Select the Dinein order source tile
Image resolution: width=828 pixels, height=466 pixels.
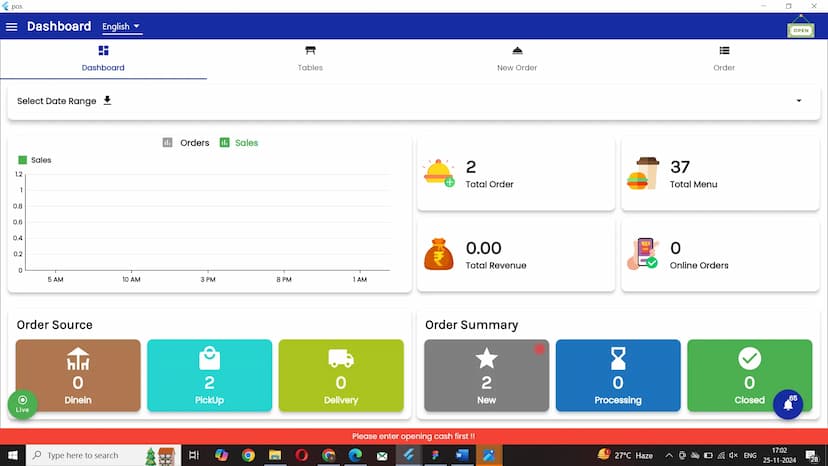(78, 375)
